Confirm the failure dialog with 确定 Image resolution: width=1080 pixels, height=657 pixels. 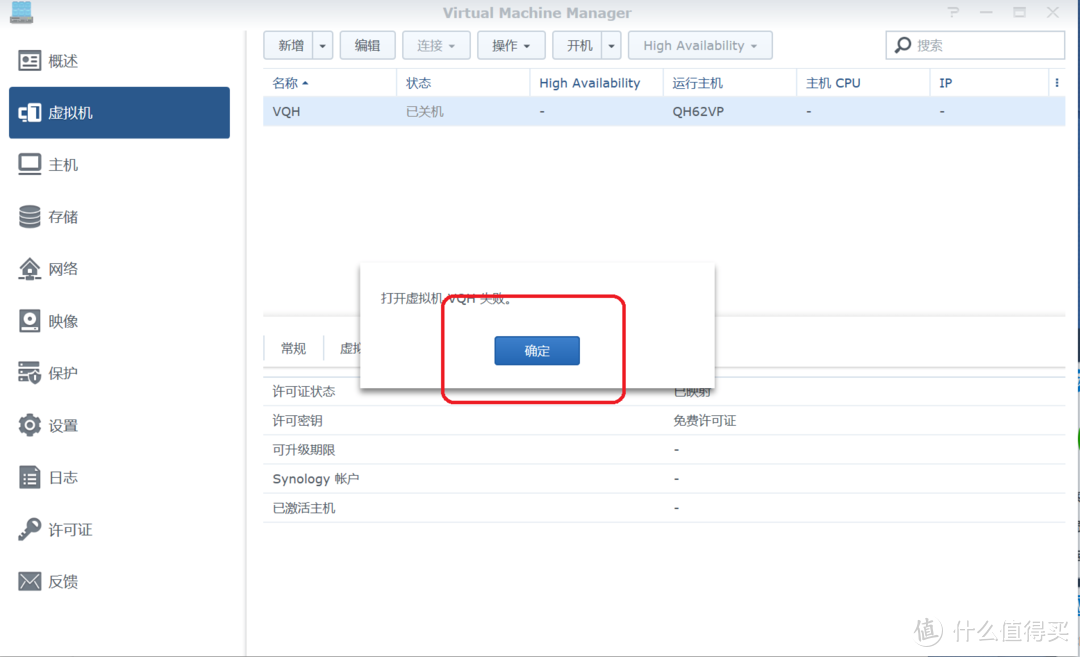tap(537, 351)
